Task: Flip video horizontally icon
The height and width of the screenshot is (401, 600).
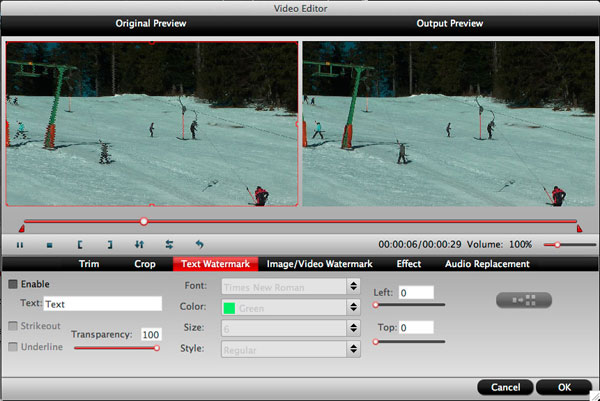Action: click(x=169, y=244)
